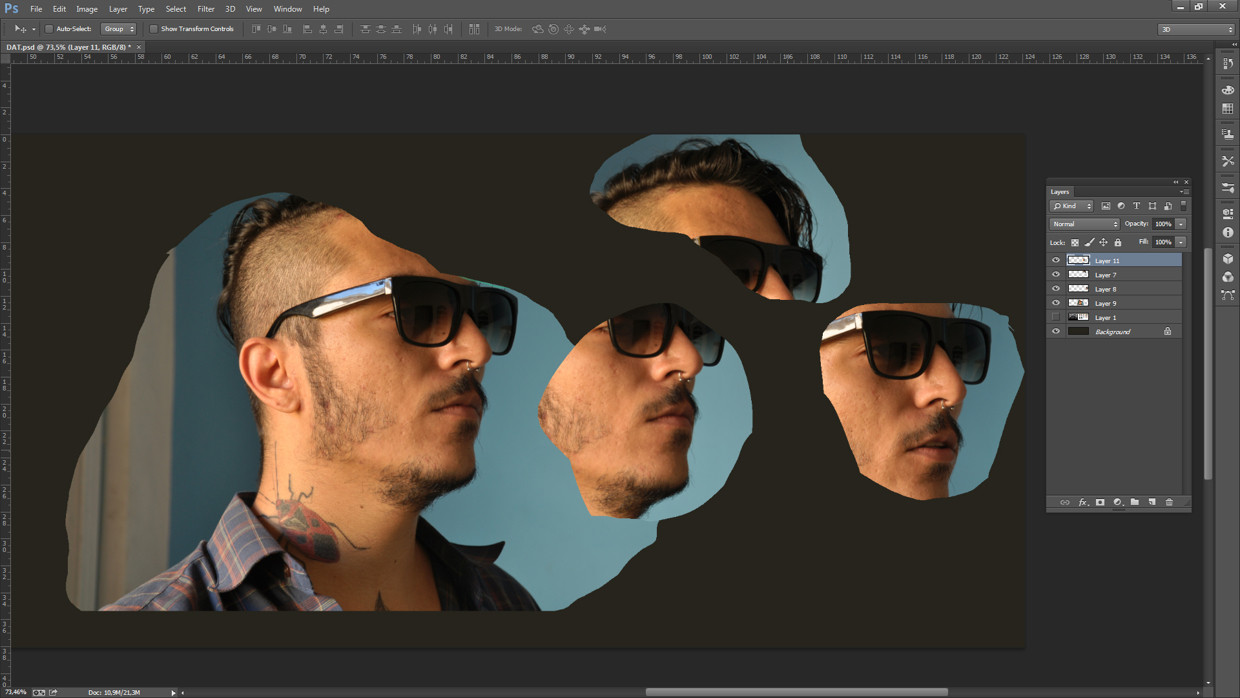Click the Create new layer icon
This screenshot has height=698, width=1240.
[x=1152, y=503]
